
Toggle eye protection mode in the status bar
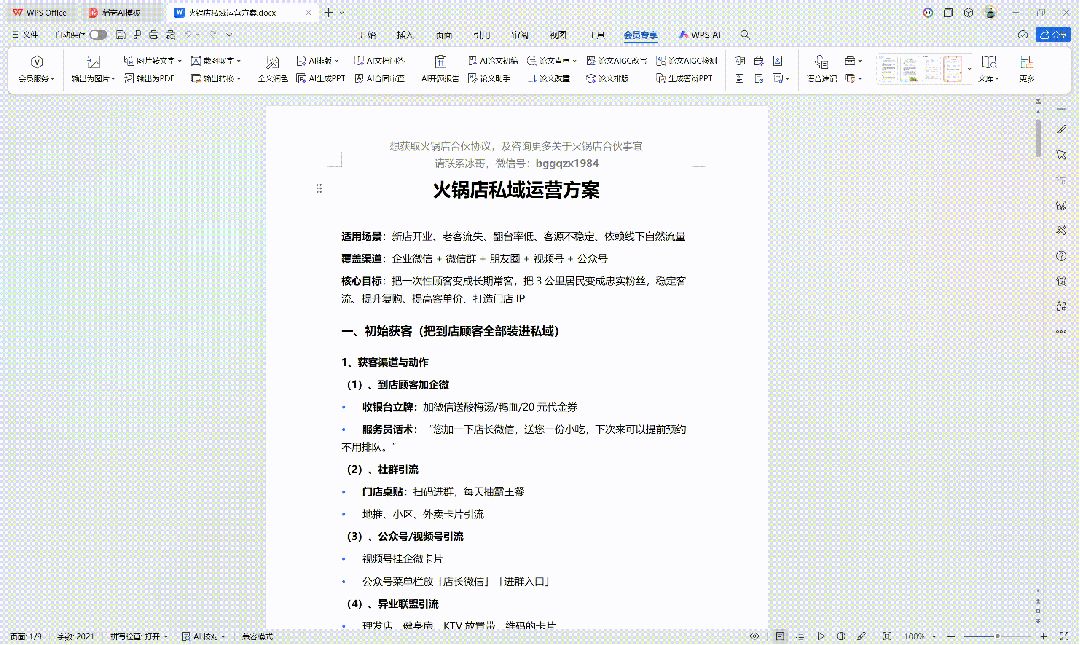[755, 636]
